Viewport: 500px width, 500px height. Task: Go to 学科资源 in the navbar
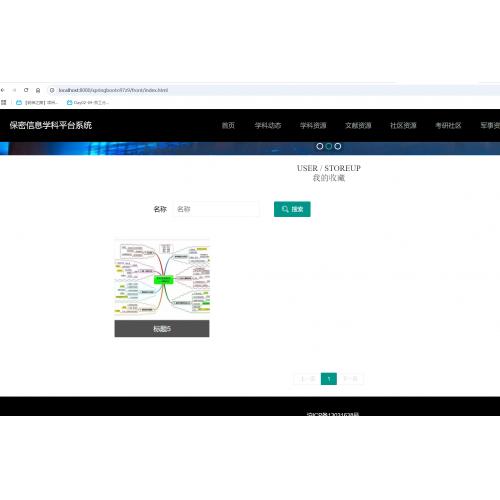click(x=313, y=125)
